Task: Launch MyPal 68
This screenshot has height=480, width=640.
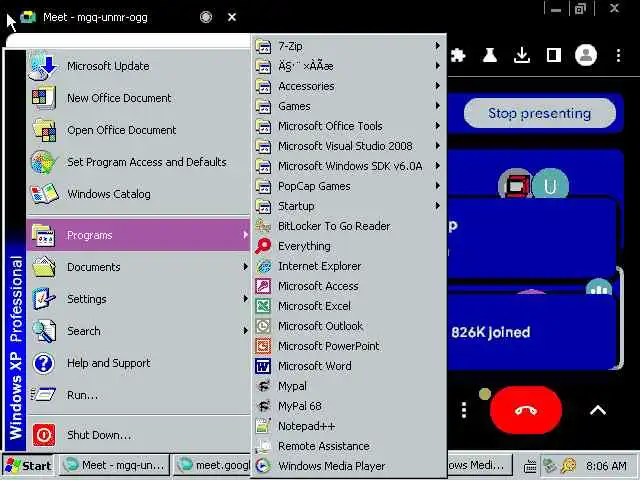Action: click(x=349, y=406)
